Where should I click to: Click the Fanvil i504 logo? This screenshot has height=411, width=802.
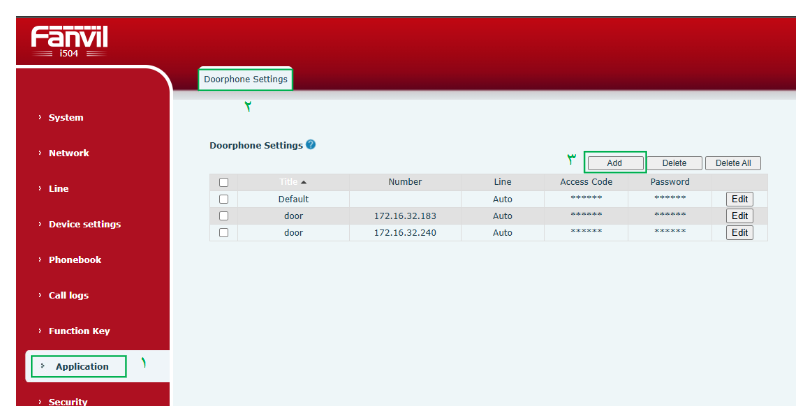point(69,41)
